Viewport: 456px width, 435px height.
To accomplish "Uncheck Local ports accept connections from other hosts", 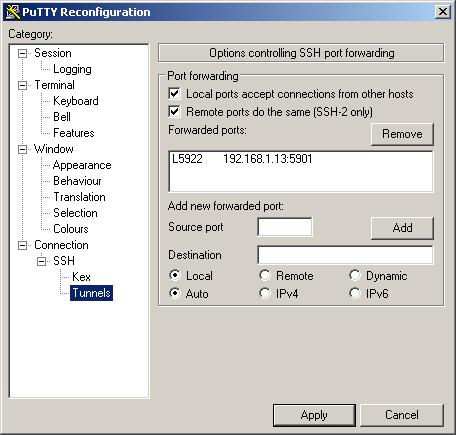I will (x=174, y=94).
